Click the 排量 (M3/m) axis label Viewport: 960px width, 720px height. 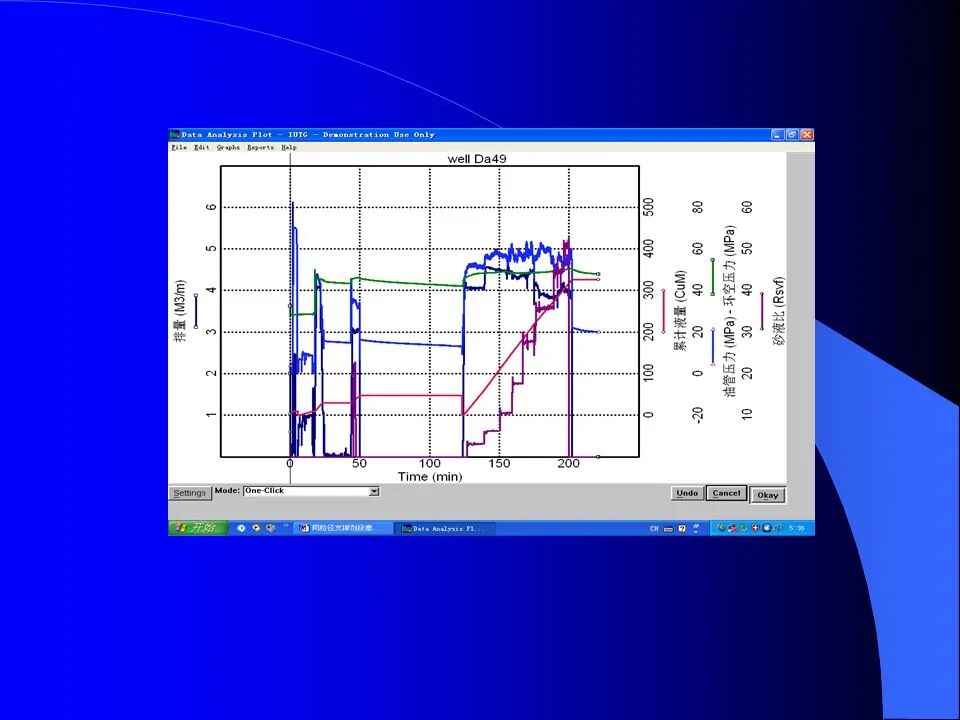pos(179,311)
